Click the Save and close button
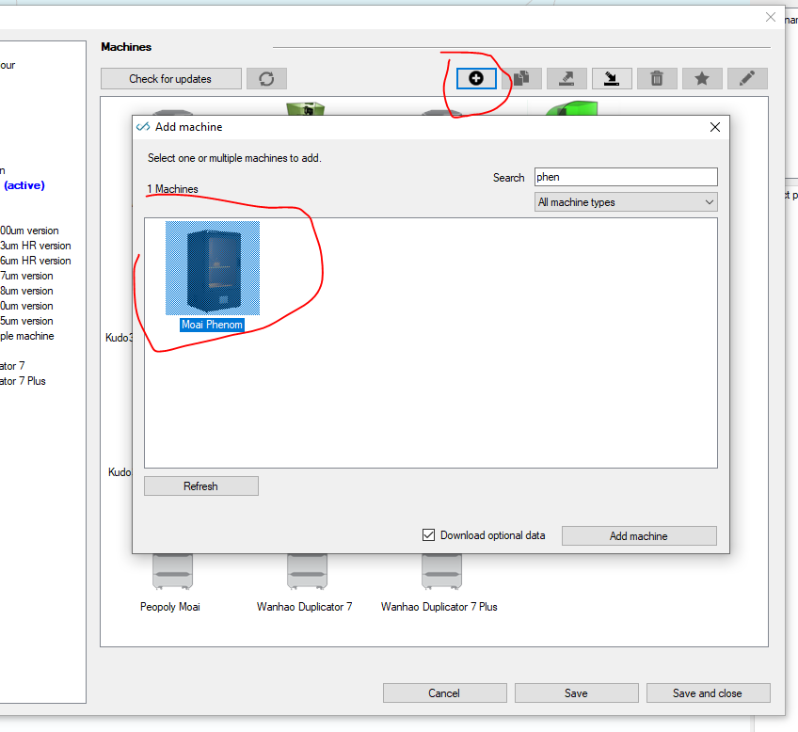The width and height of the screenshot is (798, 732). (x=708, y=693)
